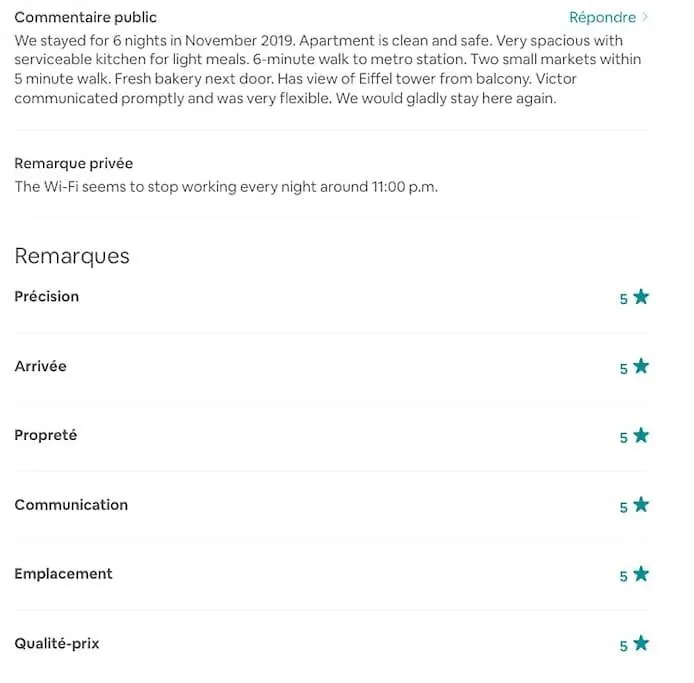Click the Répondre link

(x=602, y=17)
